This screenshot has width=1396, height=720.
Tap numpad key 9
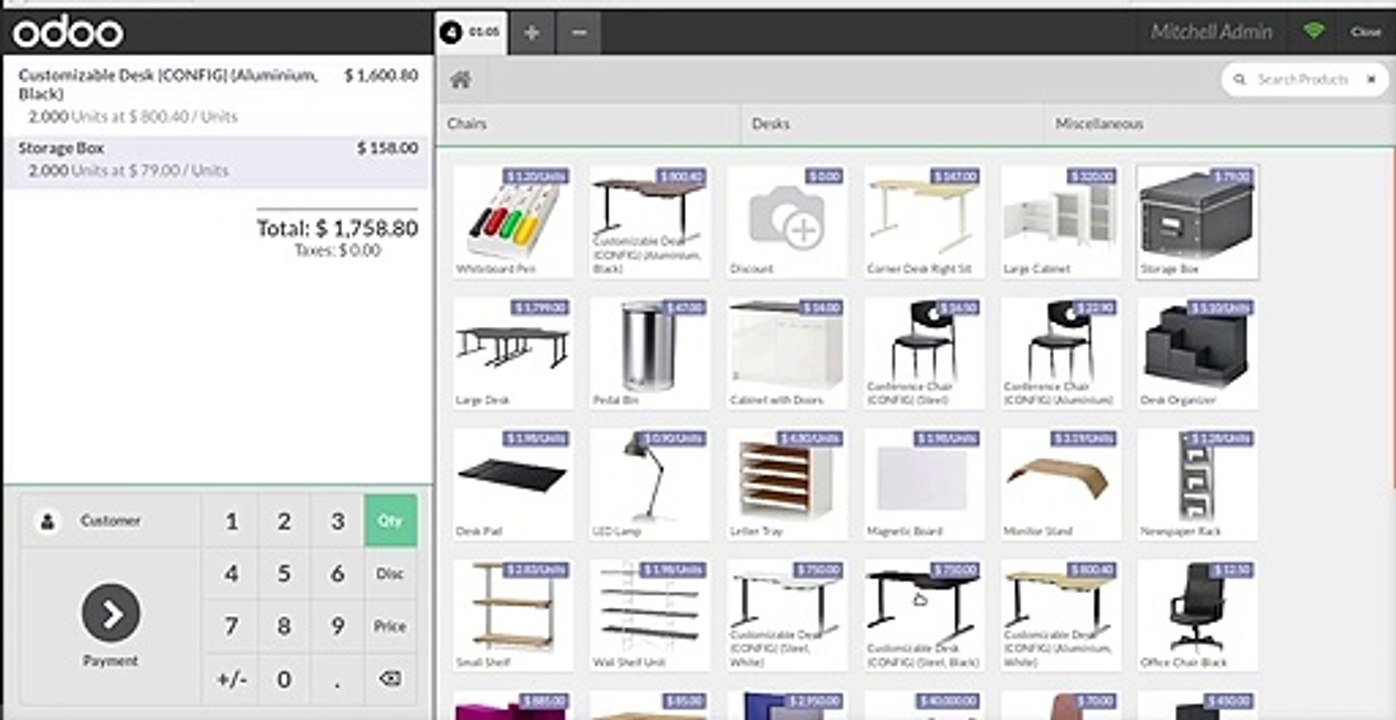click(337, 627)
